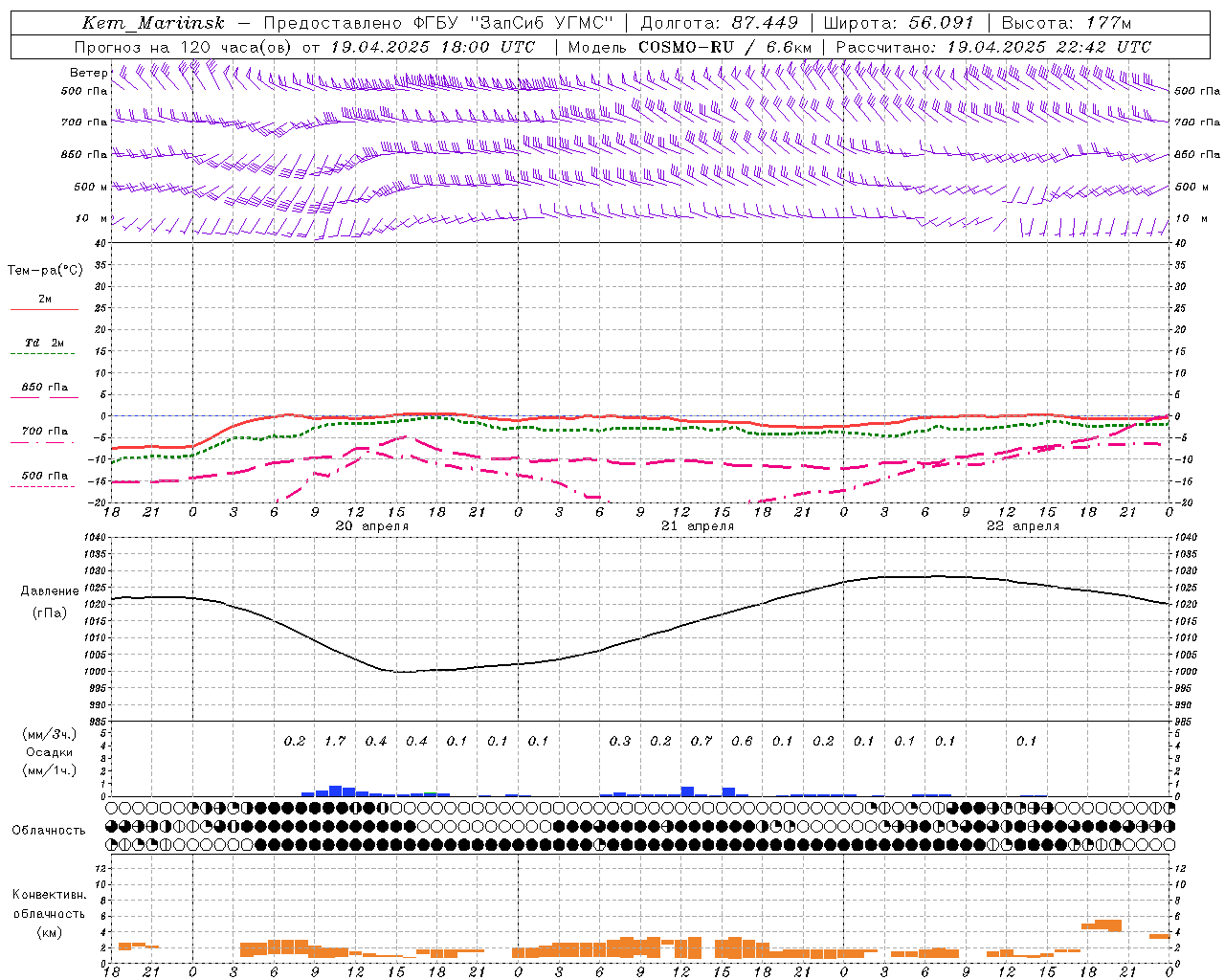The width and height of the screenshot is (1225, 980).
Task: Click the '21 апреля' date label
Action: 698,526
